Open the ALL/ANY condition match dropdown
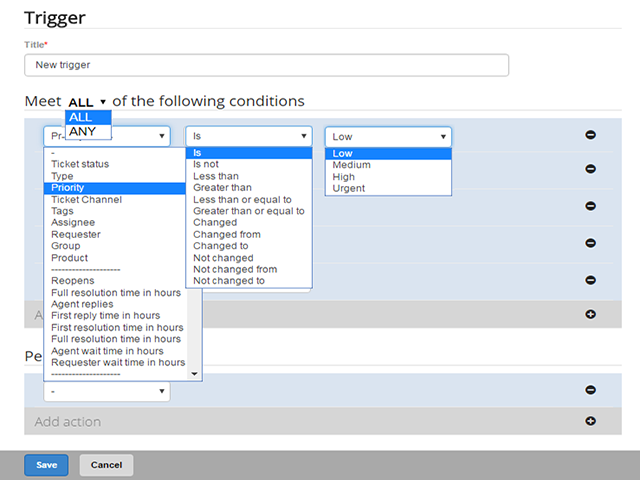Image resolution: width=640 pixels, height=480 pixels. pyautogui.click(x=87, y=102)
